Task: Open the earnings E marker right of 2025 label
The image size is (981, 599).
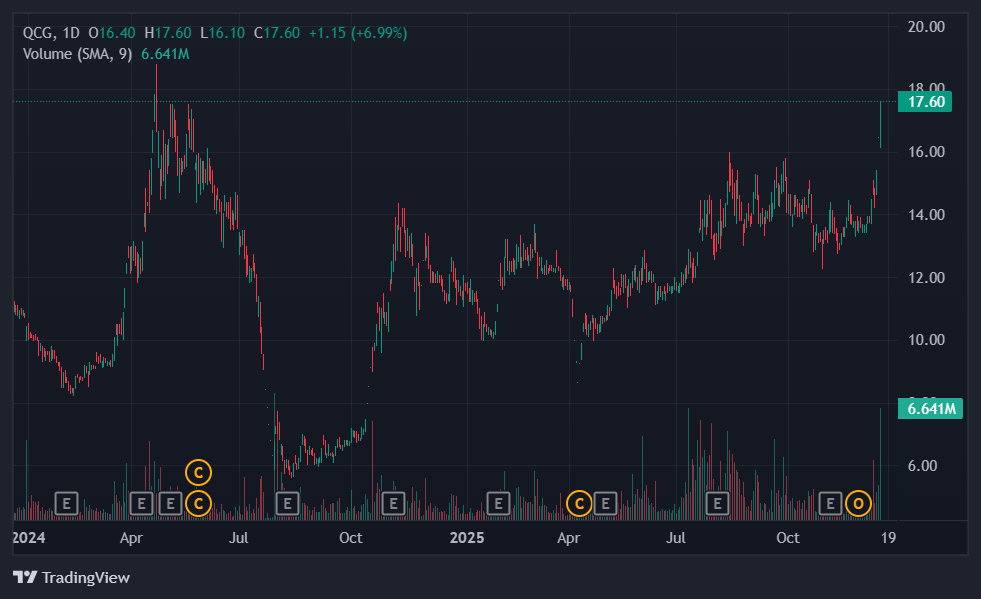Action: click(497, 503)
